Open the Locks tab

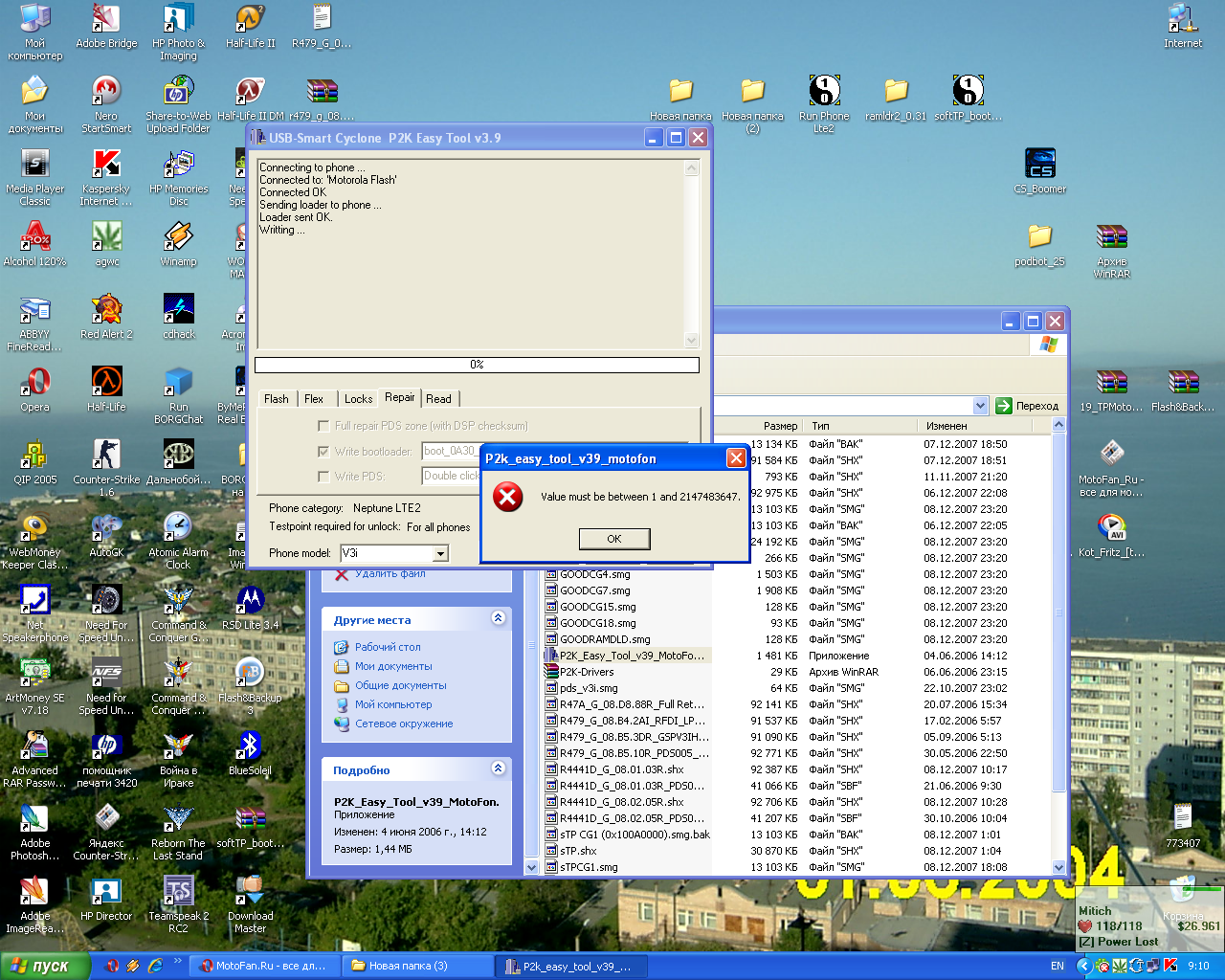tap(359, 399)
